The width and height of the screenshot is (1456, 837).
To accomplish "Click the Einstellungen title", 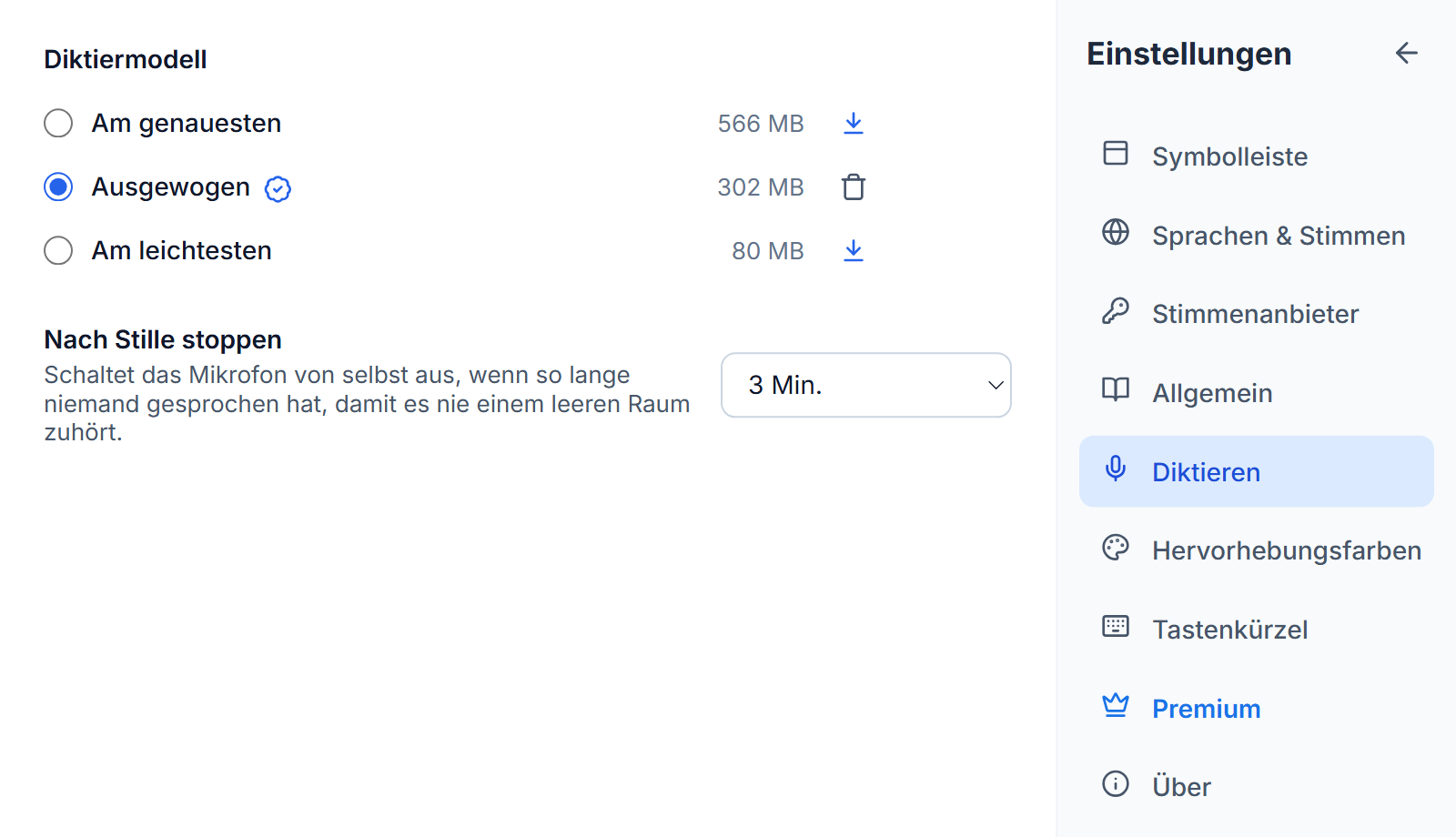I will coord(1189,54).
